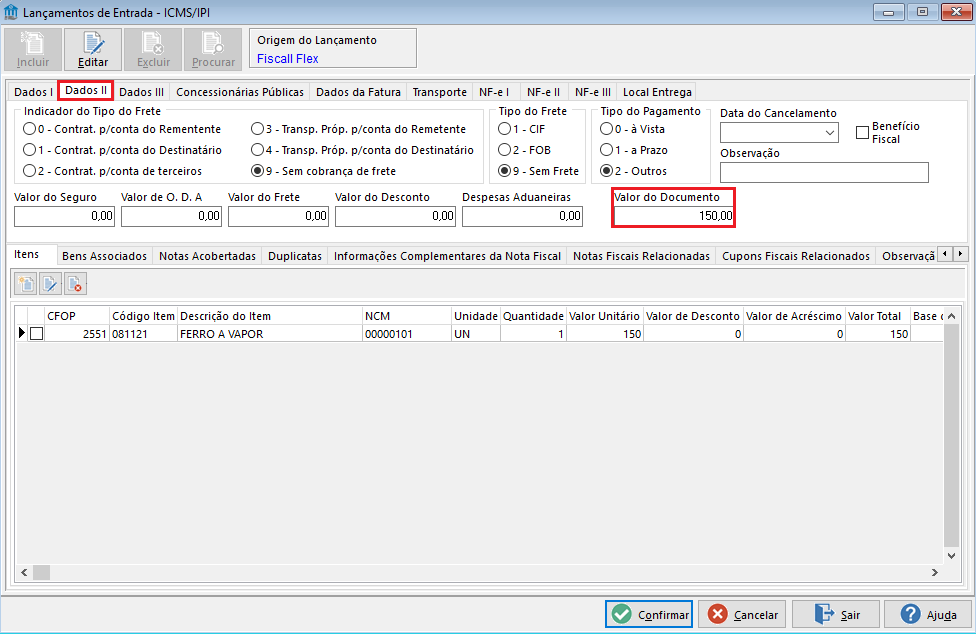The width and height of the screenshot is (976, 634).
Task: Click the Procurar toolbar icon
Action: (213, 49)
